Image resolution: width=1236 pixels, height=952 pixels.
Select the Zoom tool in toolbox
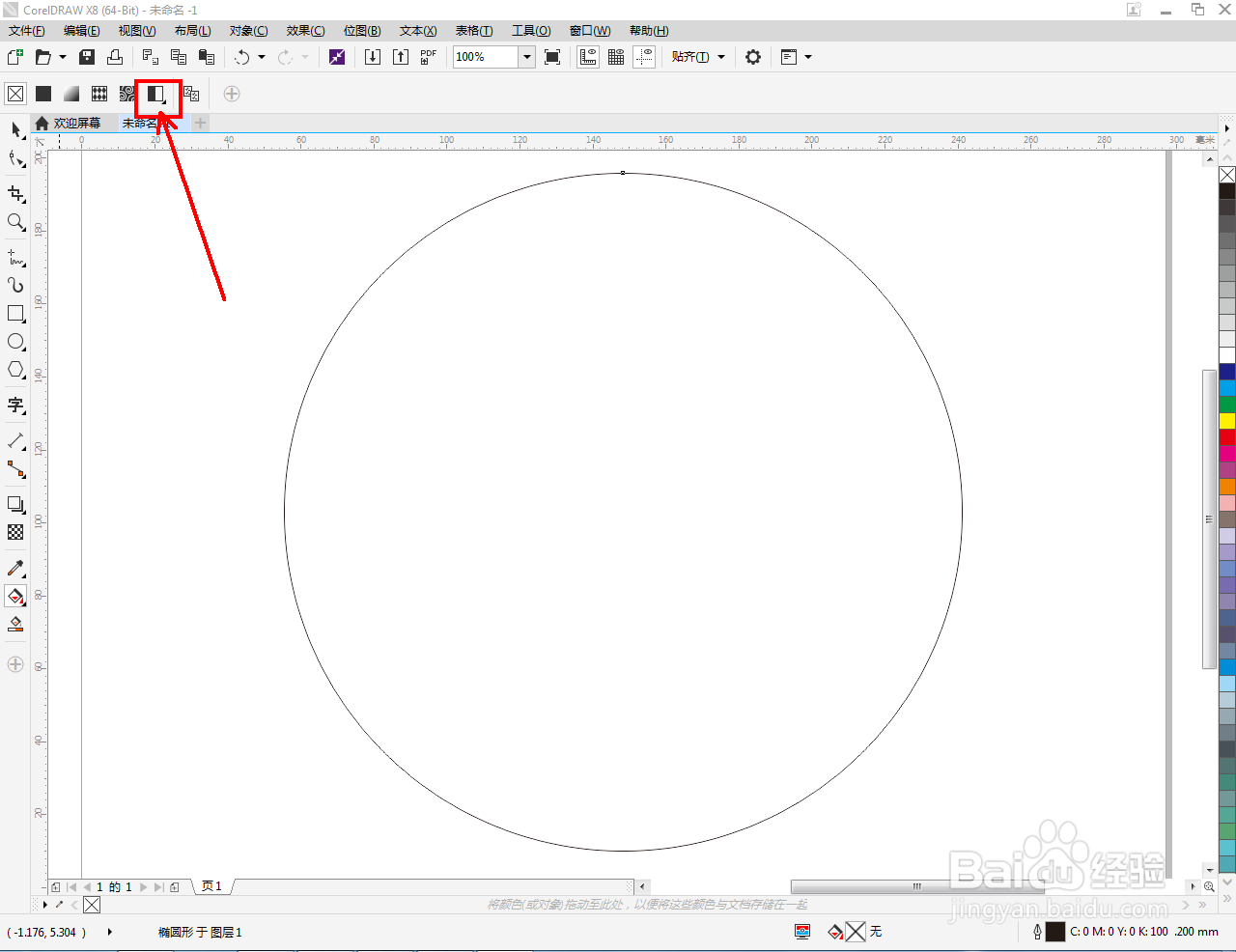click(x=15, y=222)
